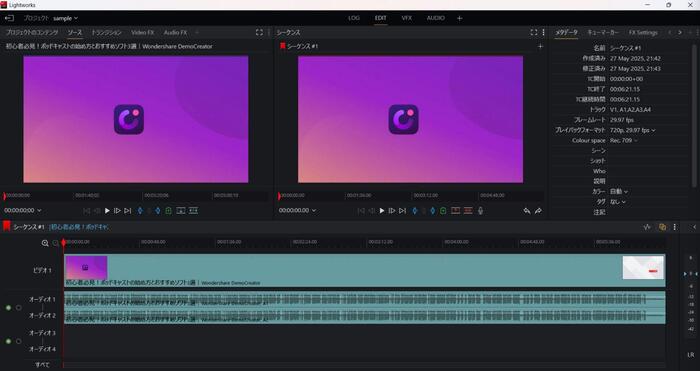Click the video clip's start thumbnail

[86, 267]
